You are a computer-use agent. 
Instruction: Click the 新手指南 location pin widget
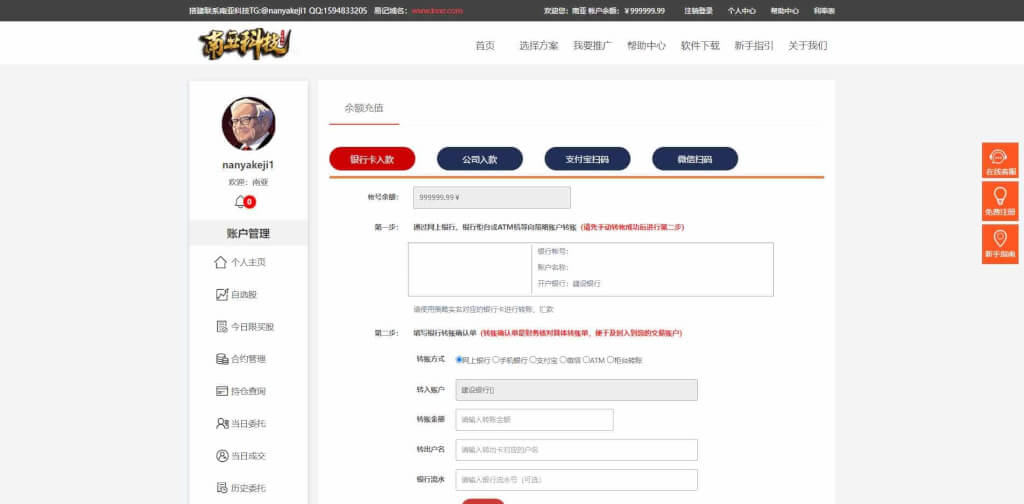coord(999,244)
